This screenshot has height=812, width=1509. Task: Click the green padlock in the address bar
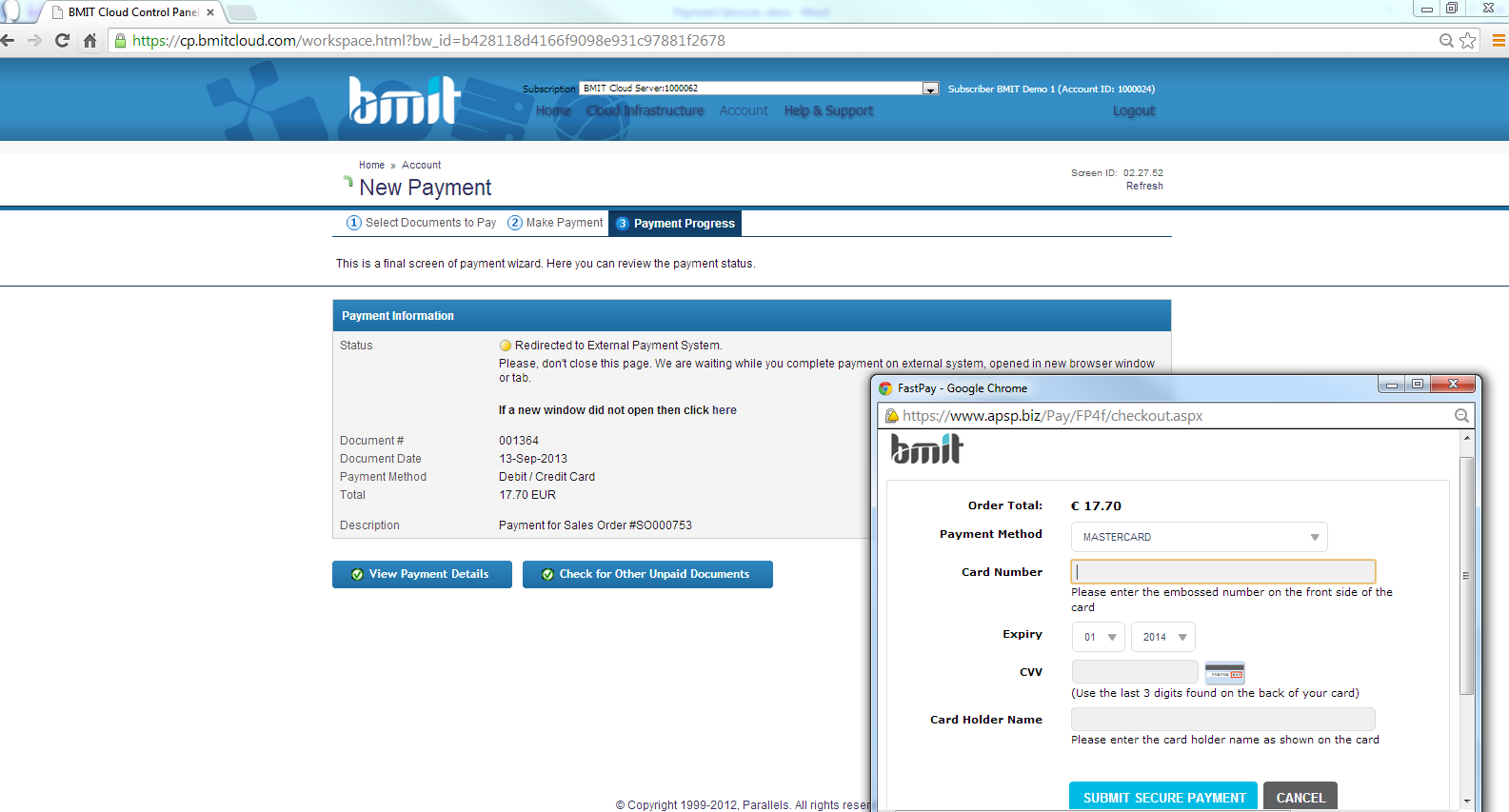(120, 40)
